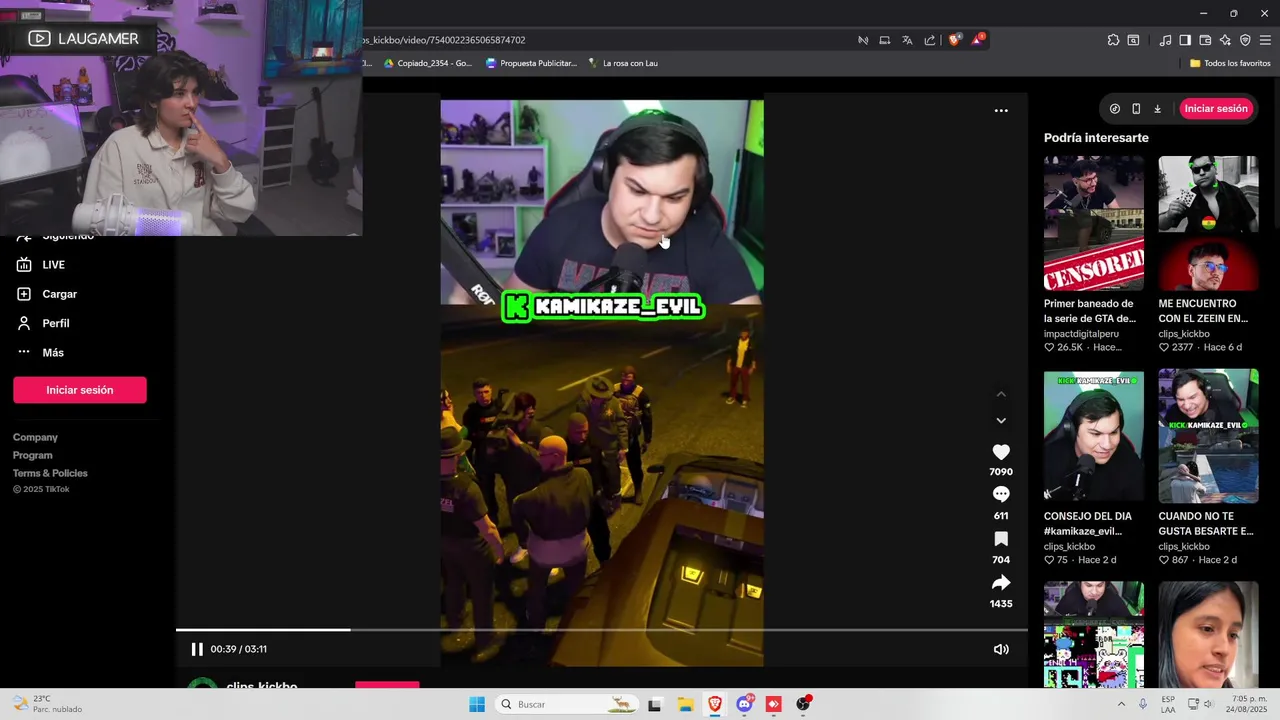Screen dimensions: 1280x720
Task: Open the Perfil menu item
Action: click(x=42, y=323)
